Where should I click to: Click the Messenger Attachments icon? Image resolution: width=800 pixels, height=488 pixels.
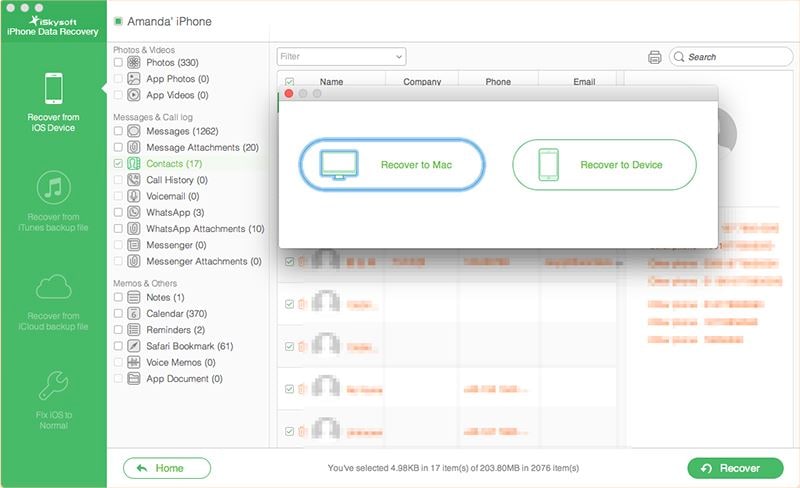[134, 261]
